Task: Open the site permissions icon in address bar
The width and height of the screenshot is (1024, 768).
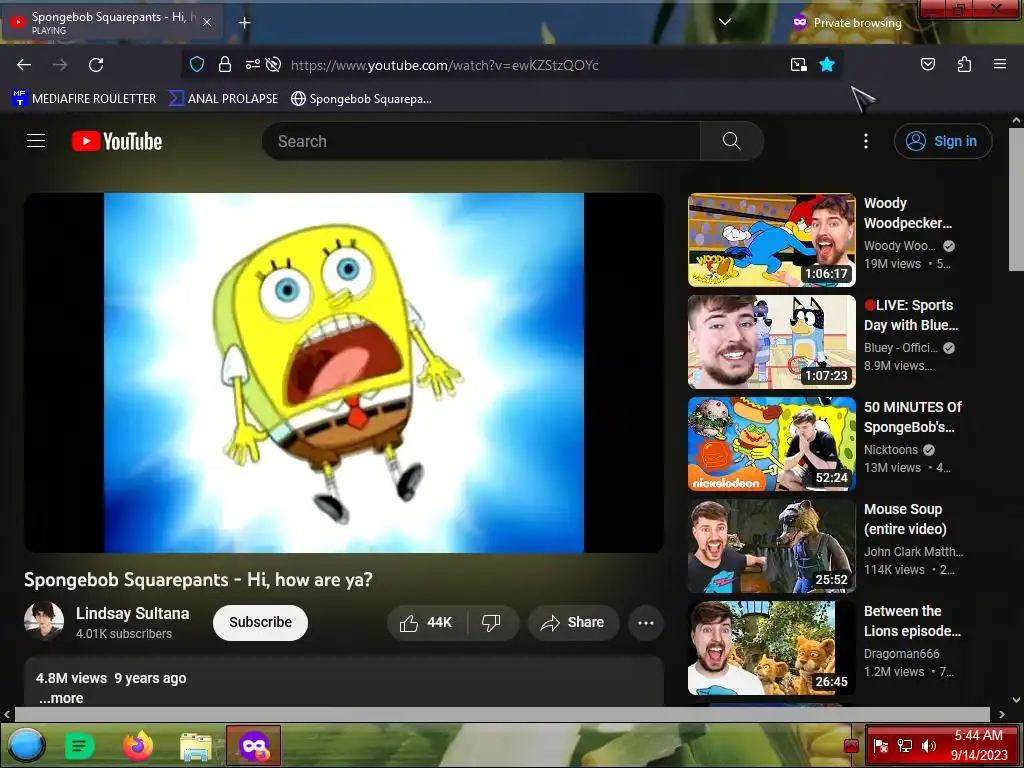Action: (252, 64)
